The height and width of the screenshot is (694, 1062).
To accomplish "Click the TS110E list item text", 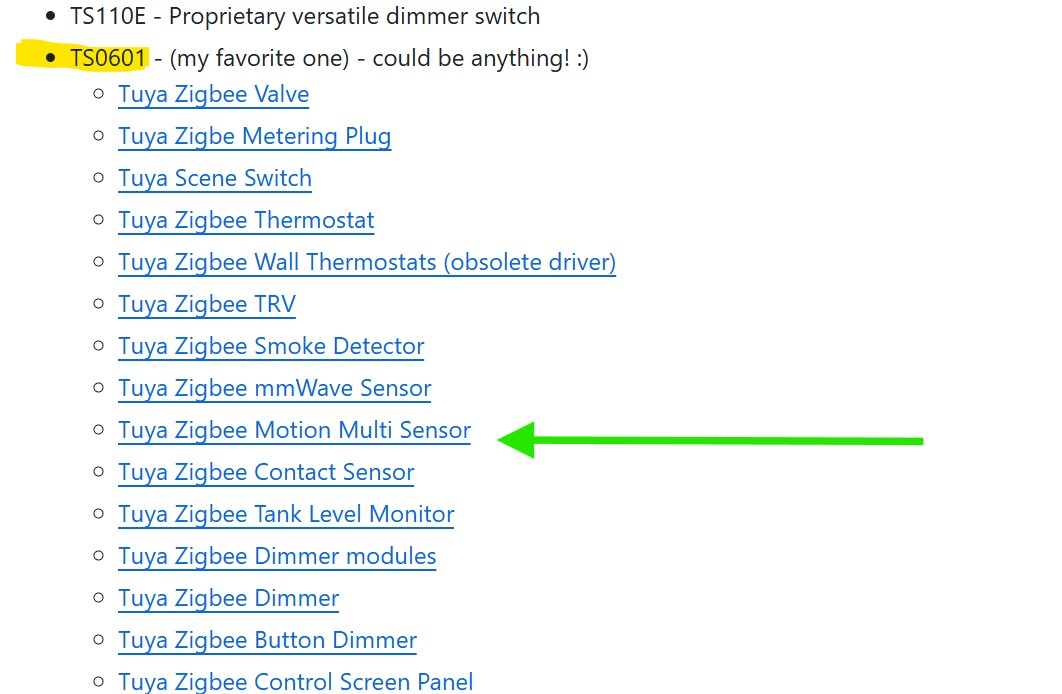I will tap(305, 16).
